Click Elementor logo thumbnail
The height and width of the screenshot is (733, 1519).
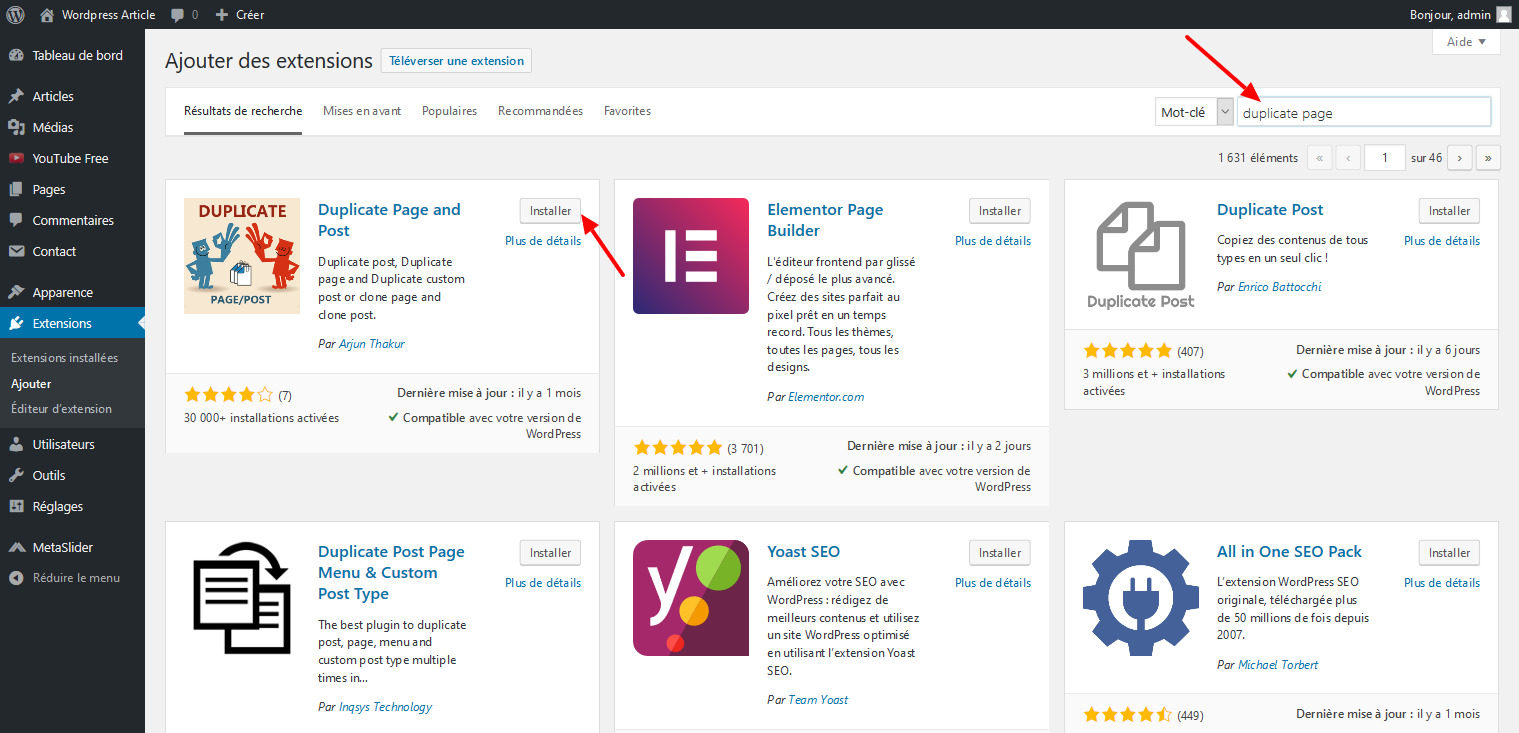tap(691, 256)
